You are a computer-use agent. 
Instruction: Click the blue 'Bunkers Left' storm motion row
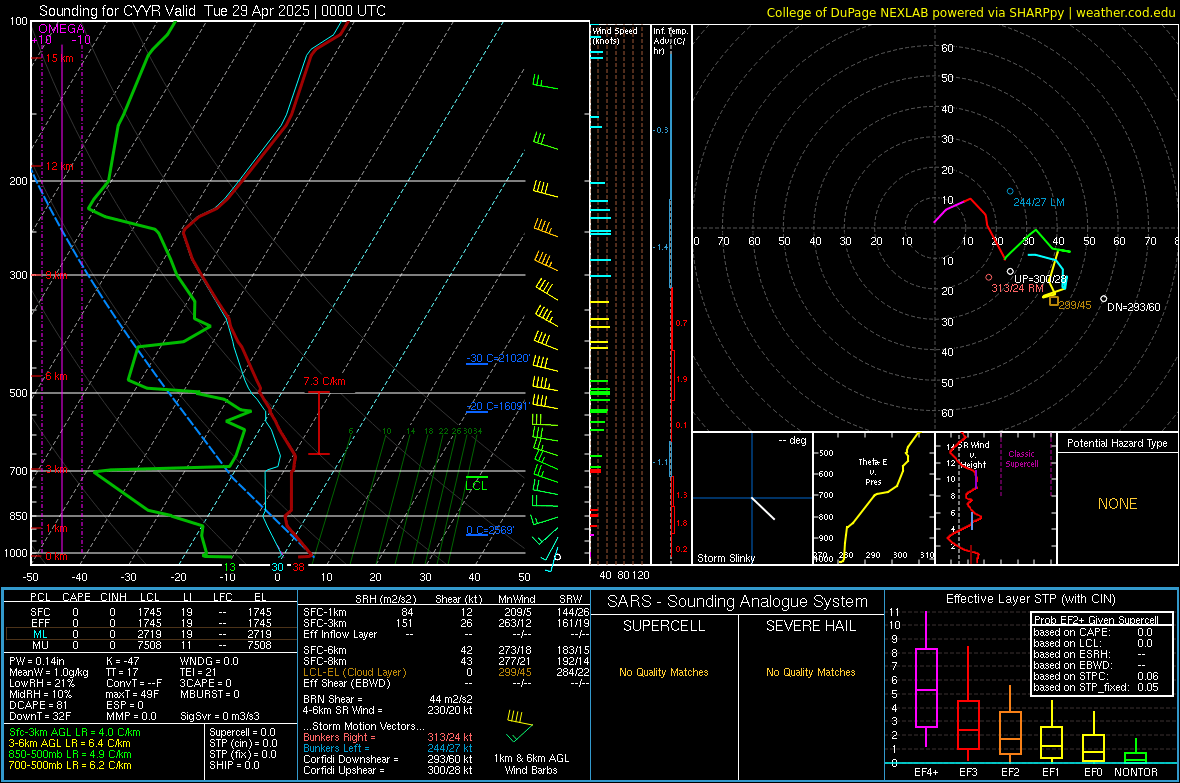[388, 748]
